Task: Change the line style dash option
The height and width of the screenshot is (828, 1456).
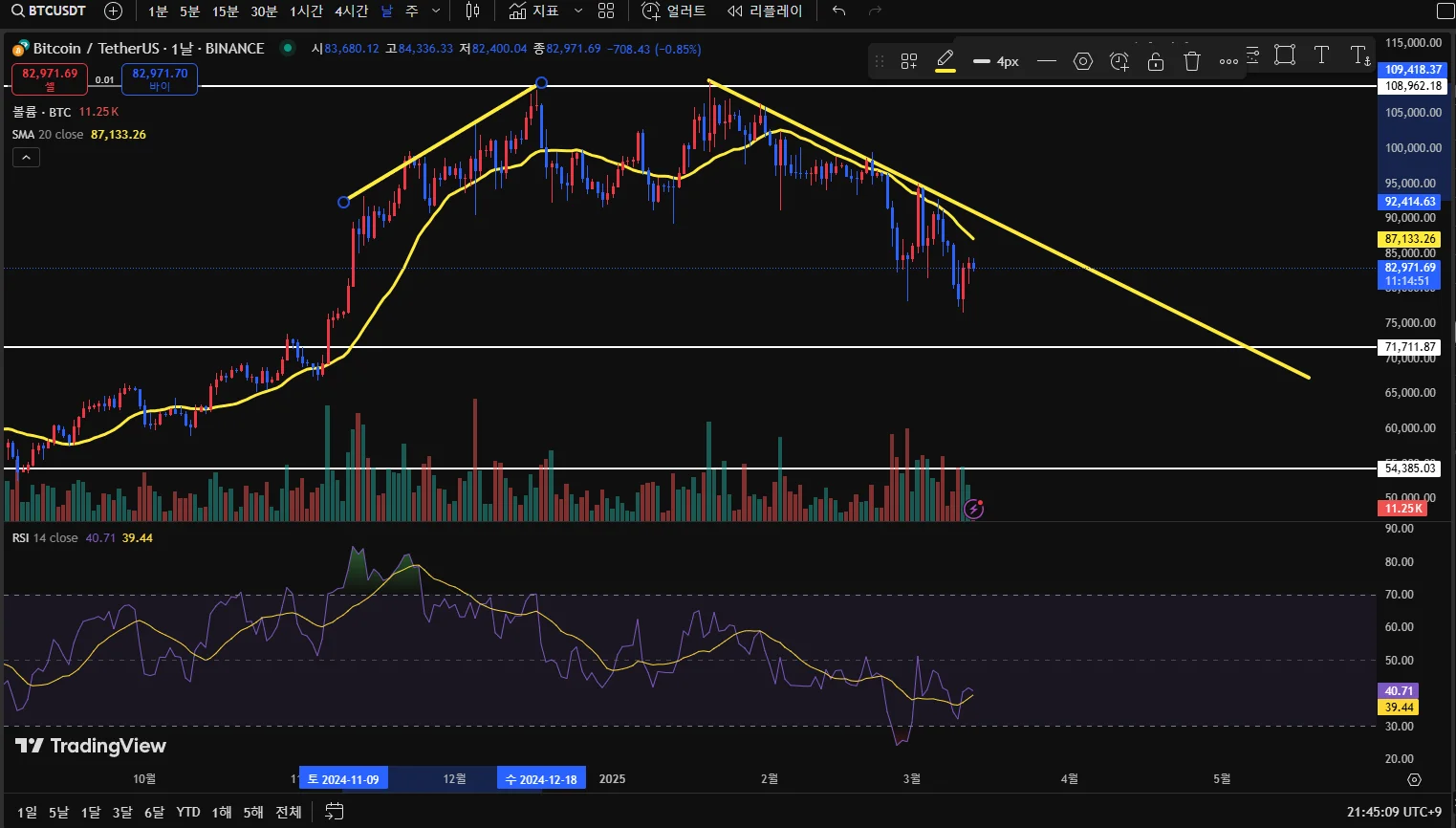Action: click(1047, 61)
